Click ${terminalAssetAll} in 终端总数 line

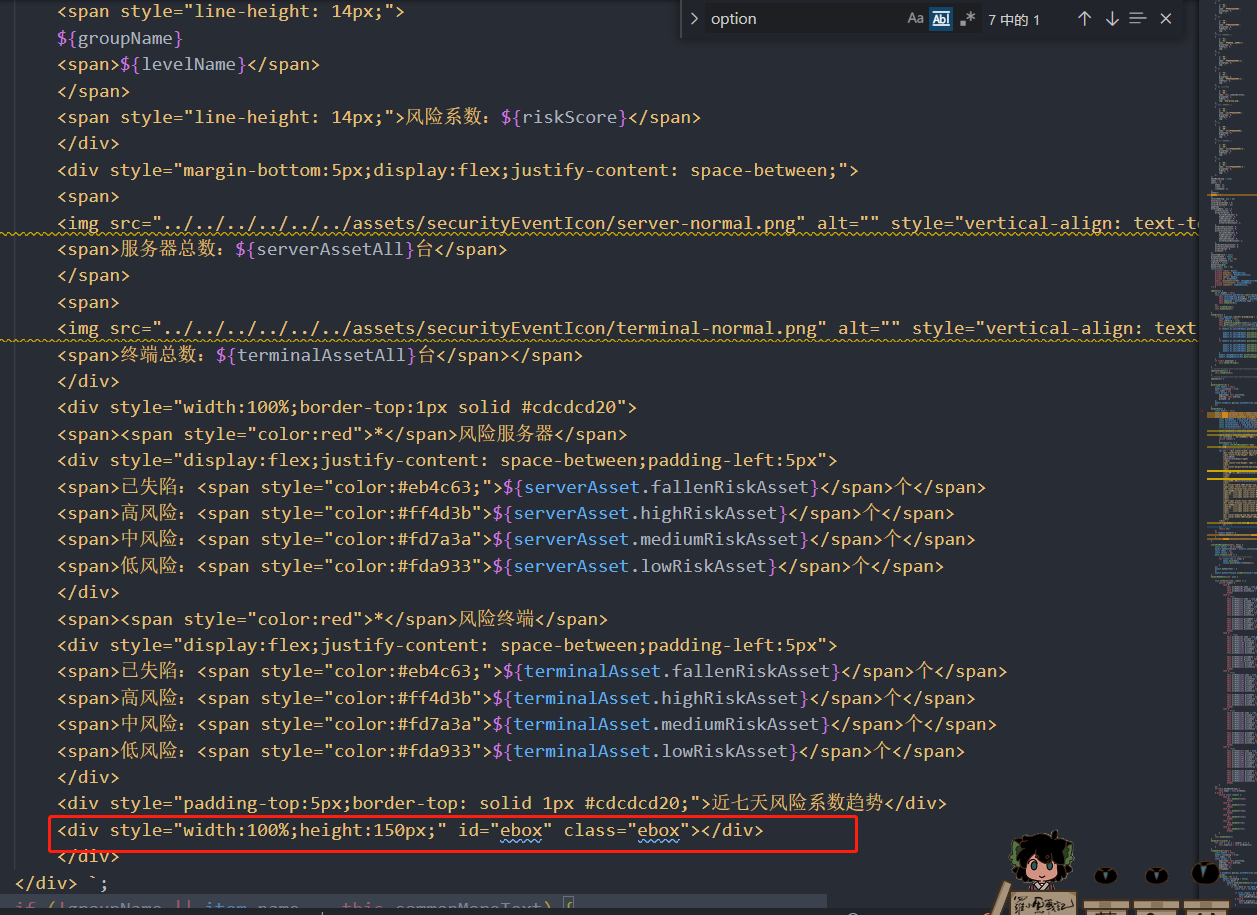tap(315, 355)
